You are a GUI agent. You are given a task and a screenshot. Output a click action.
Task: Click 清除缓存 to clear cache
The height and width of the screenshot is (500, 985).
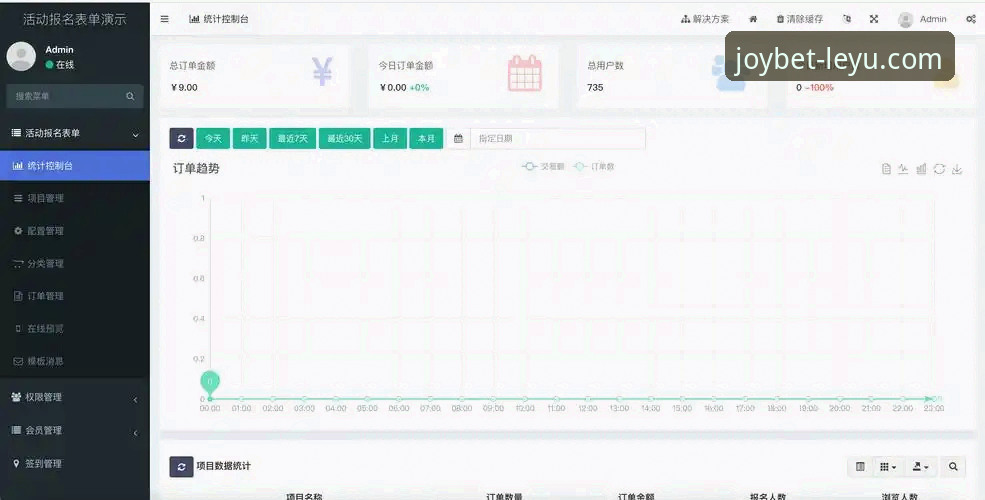800,19
